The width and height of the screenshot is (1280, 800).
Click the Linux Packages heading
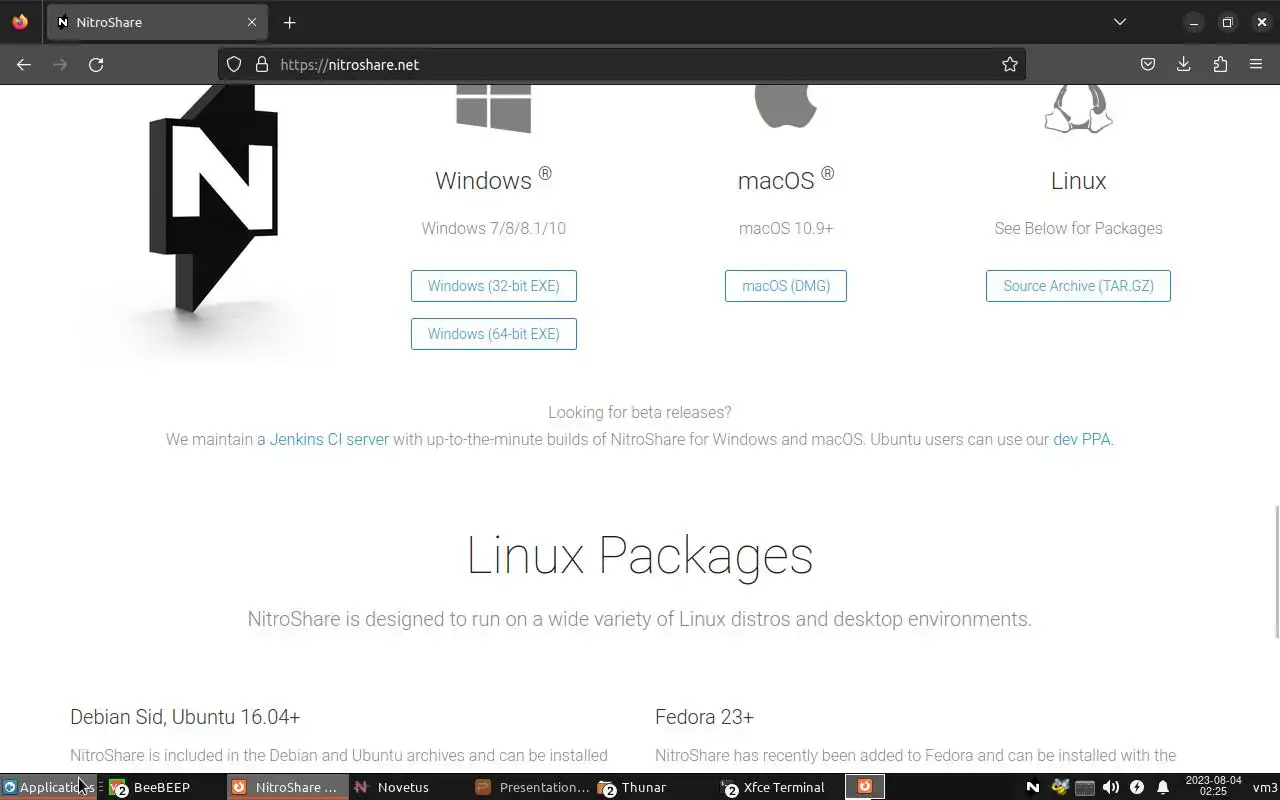(640, 555)
